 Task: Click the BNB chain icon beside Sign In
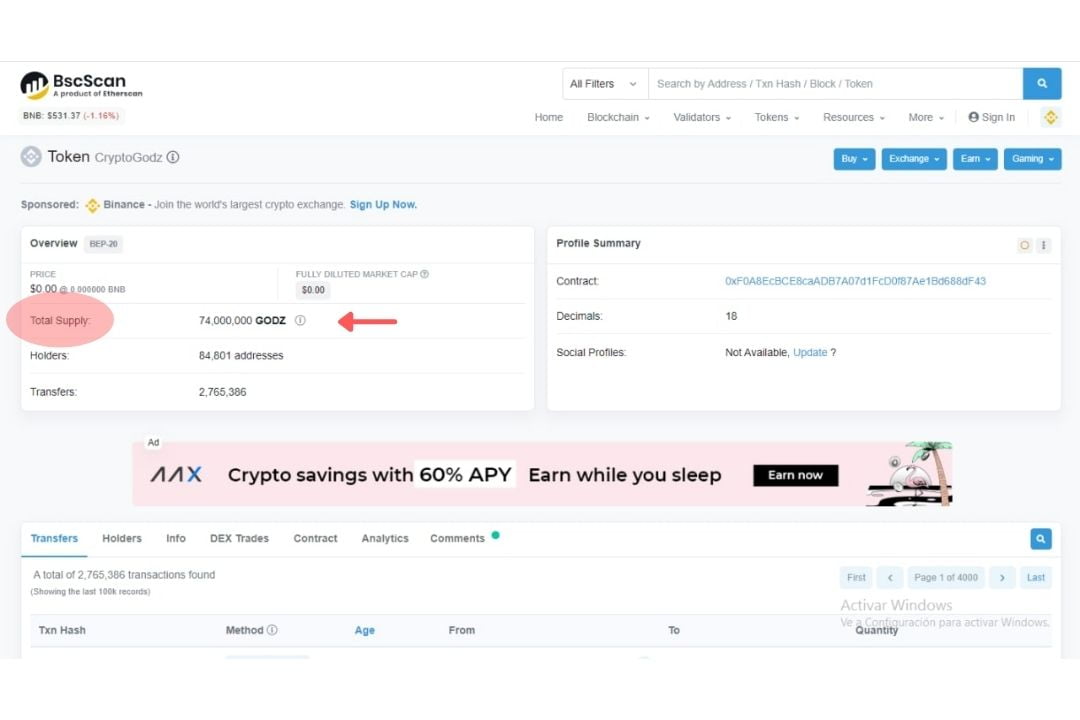tap(1050, 117)
